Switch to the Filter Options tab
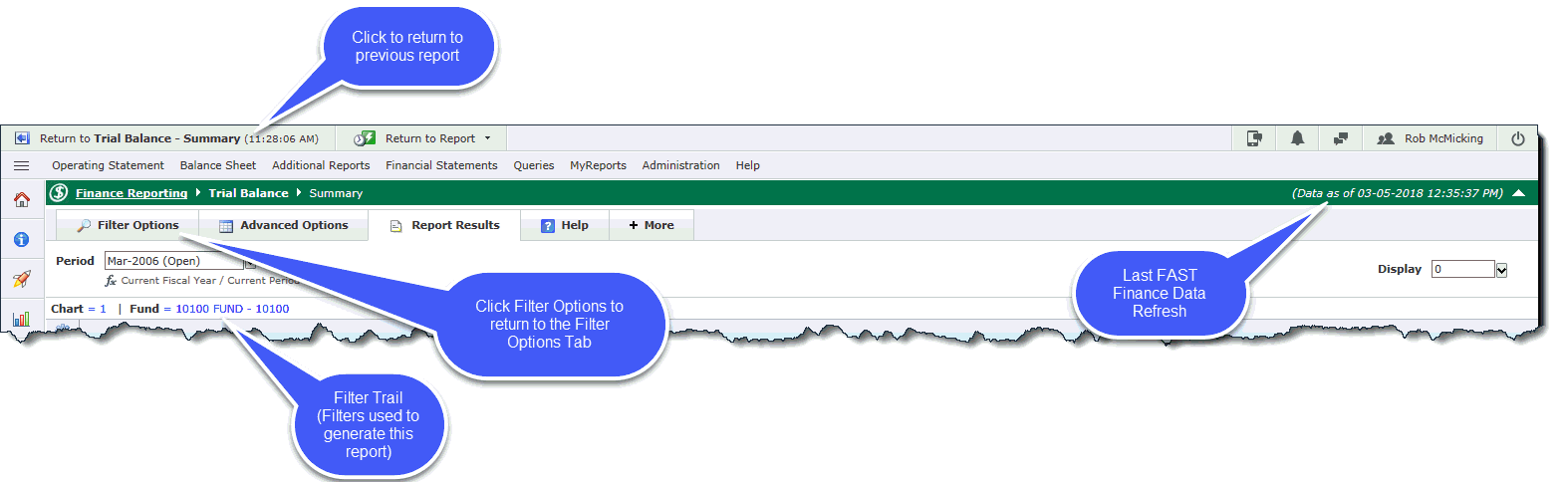This screenshot has width=1568, height=482. point(128,226)
